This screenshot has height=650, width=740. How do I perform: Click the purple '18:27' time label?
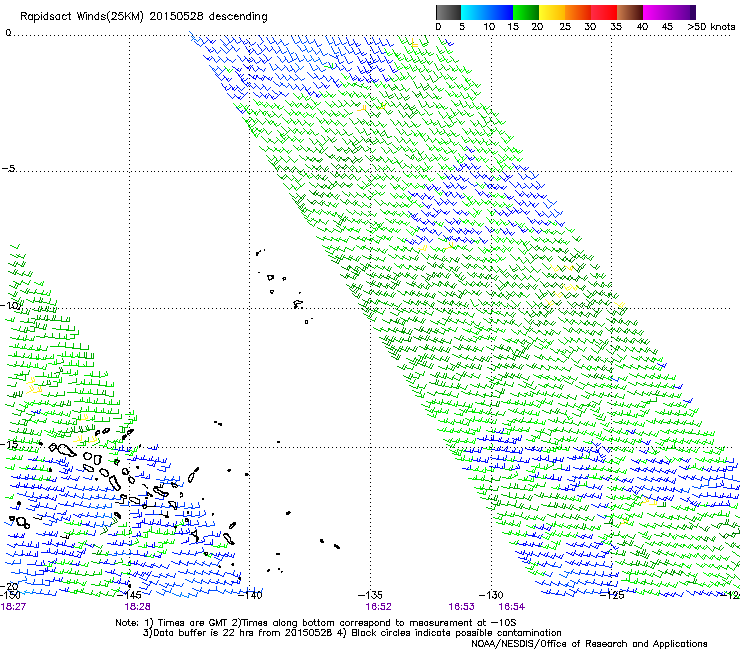13,607
